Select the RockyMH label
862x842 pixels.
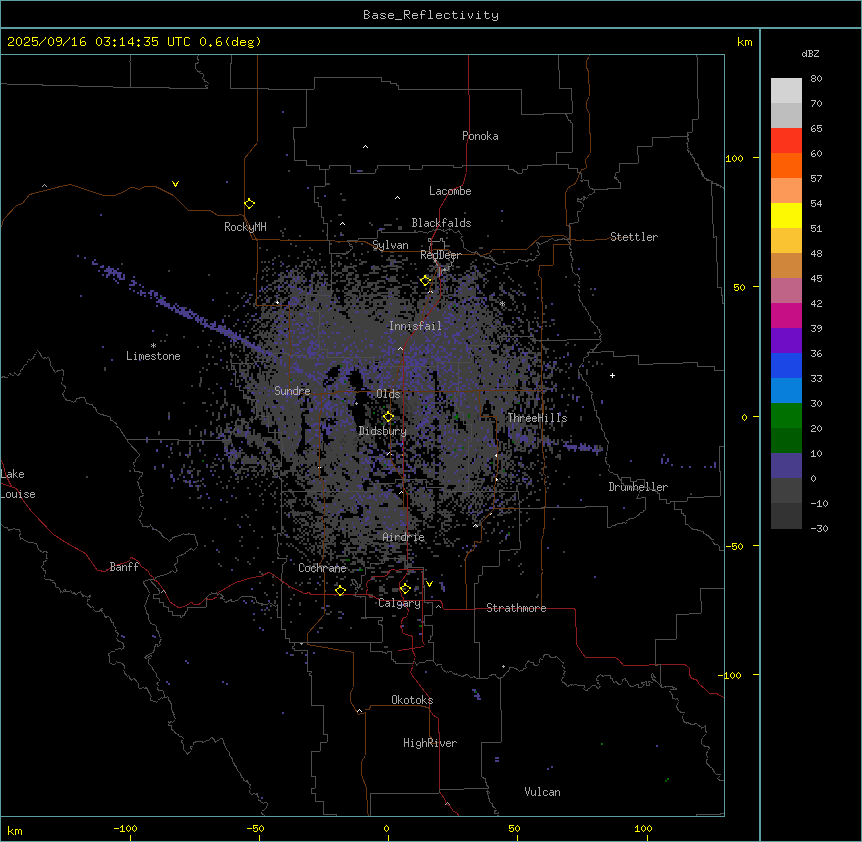click(245, 227)
